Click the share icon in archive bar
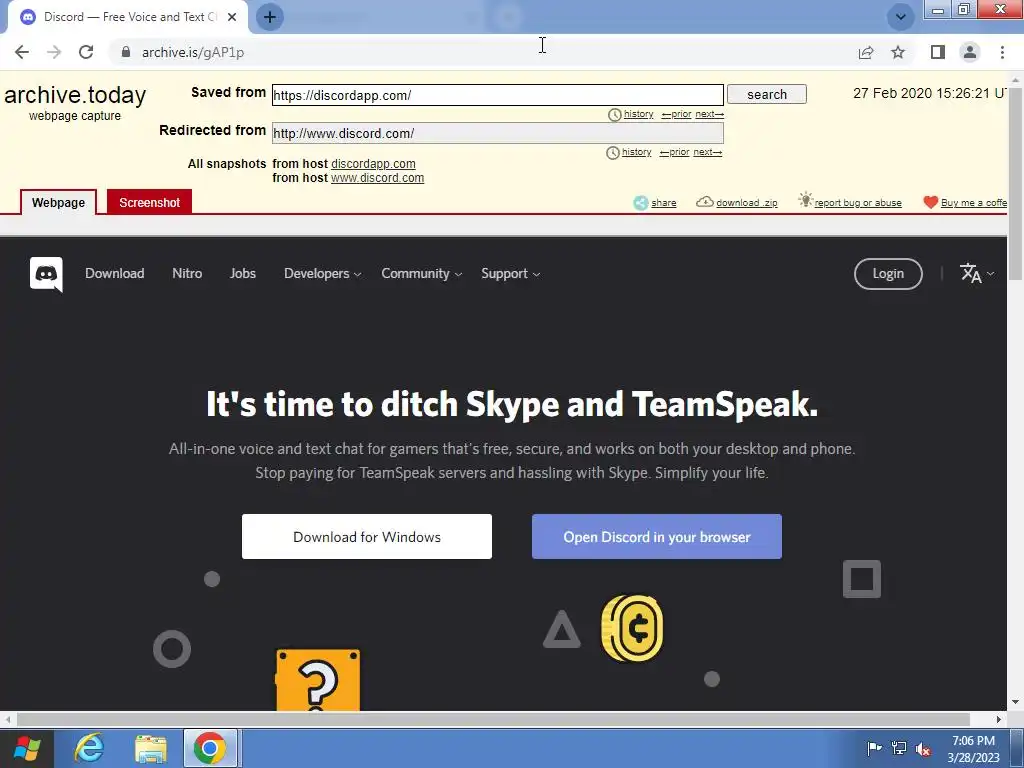The image size is (1024, 768). pyautogui.click(x=641, y=202)
